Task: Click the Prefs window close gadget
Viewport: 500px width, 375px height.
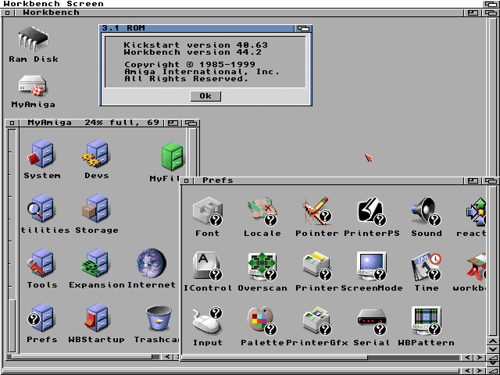Action: click(186, 181)
